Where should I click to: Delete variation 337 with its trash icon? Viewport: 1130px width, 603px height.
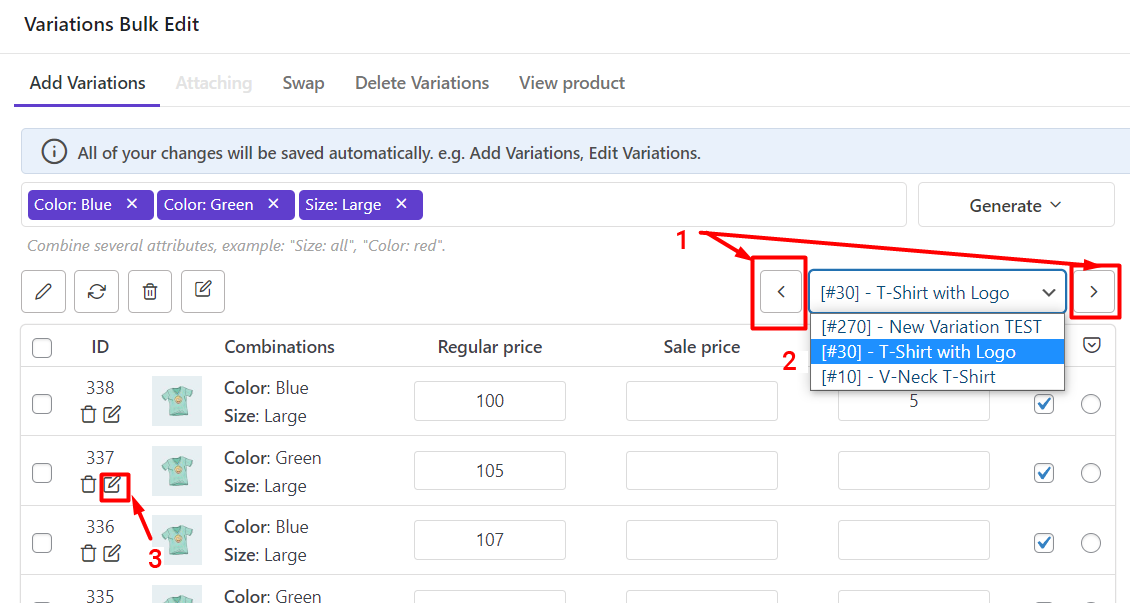89,484
